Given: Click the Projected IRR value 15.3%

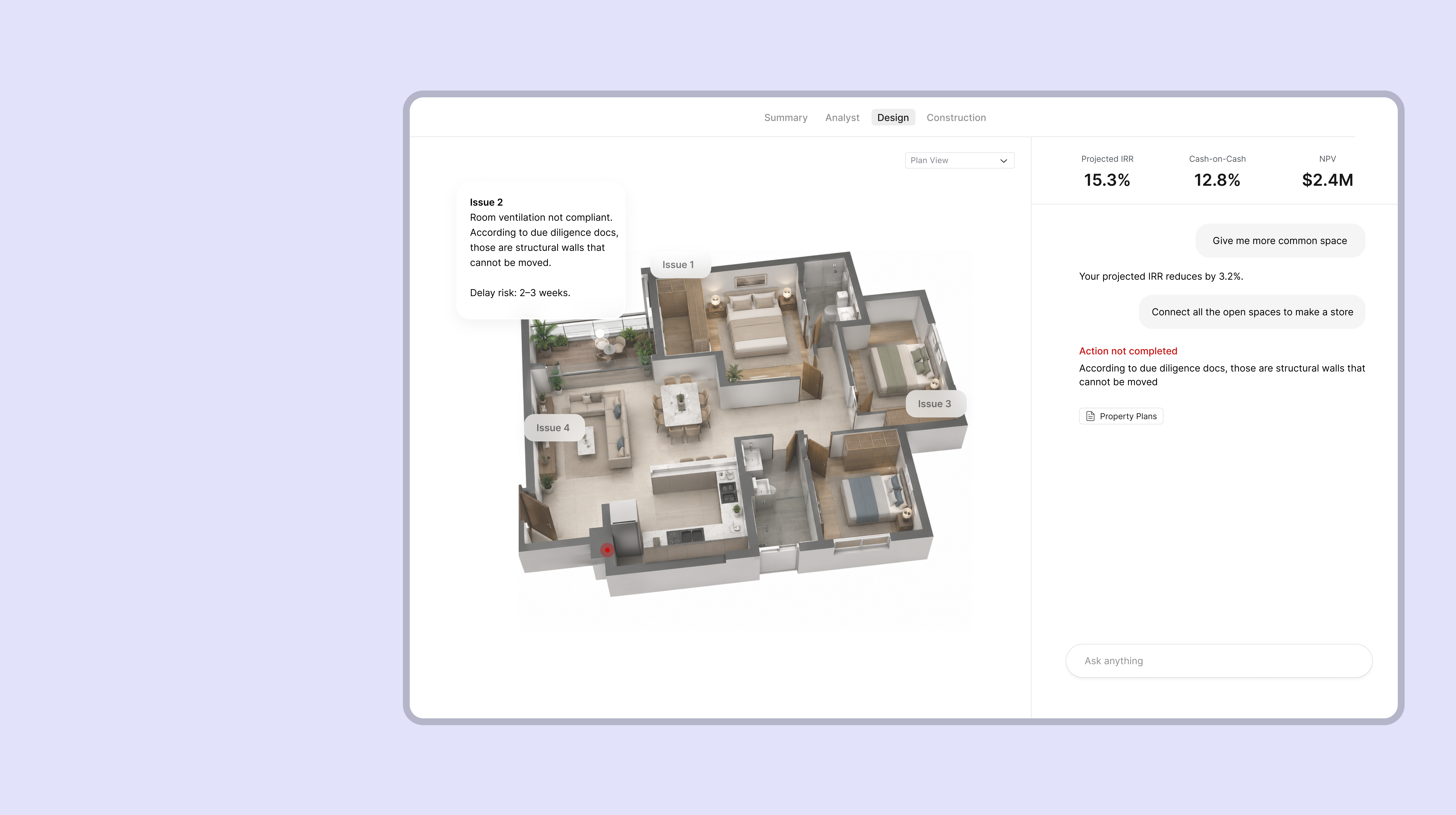Looking at the screenshot, I should 1107,180.
